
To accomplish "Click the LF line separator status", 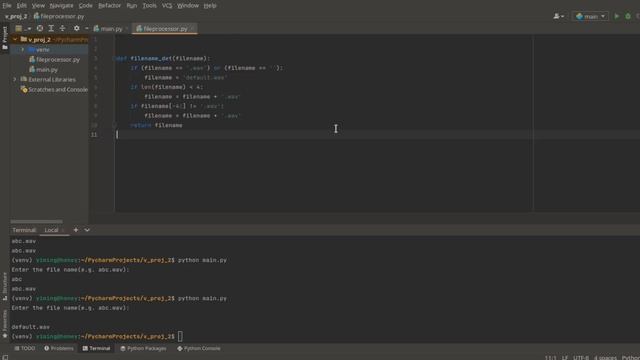I will [x=565, y=358].
